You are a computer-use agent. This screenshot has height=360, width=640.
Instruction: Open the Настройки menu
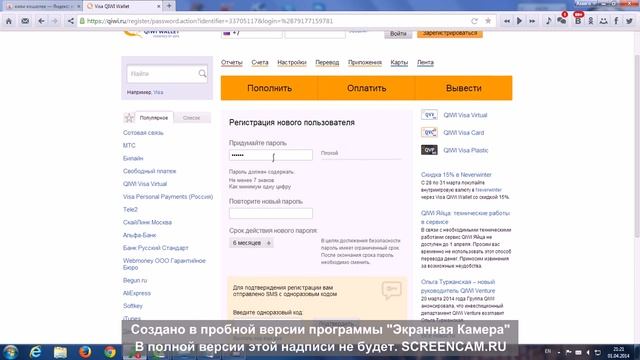(291, 62)
